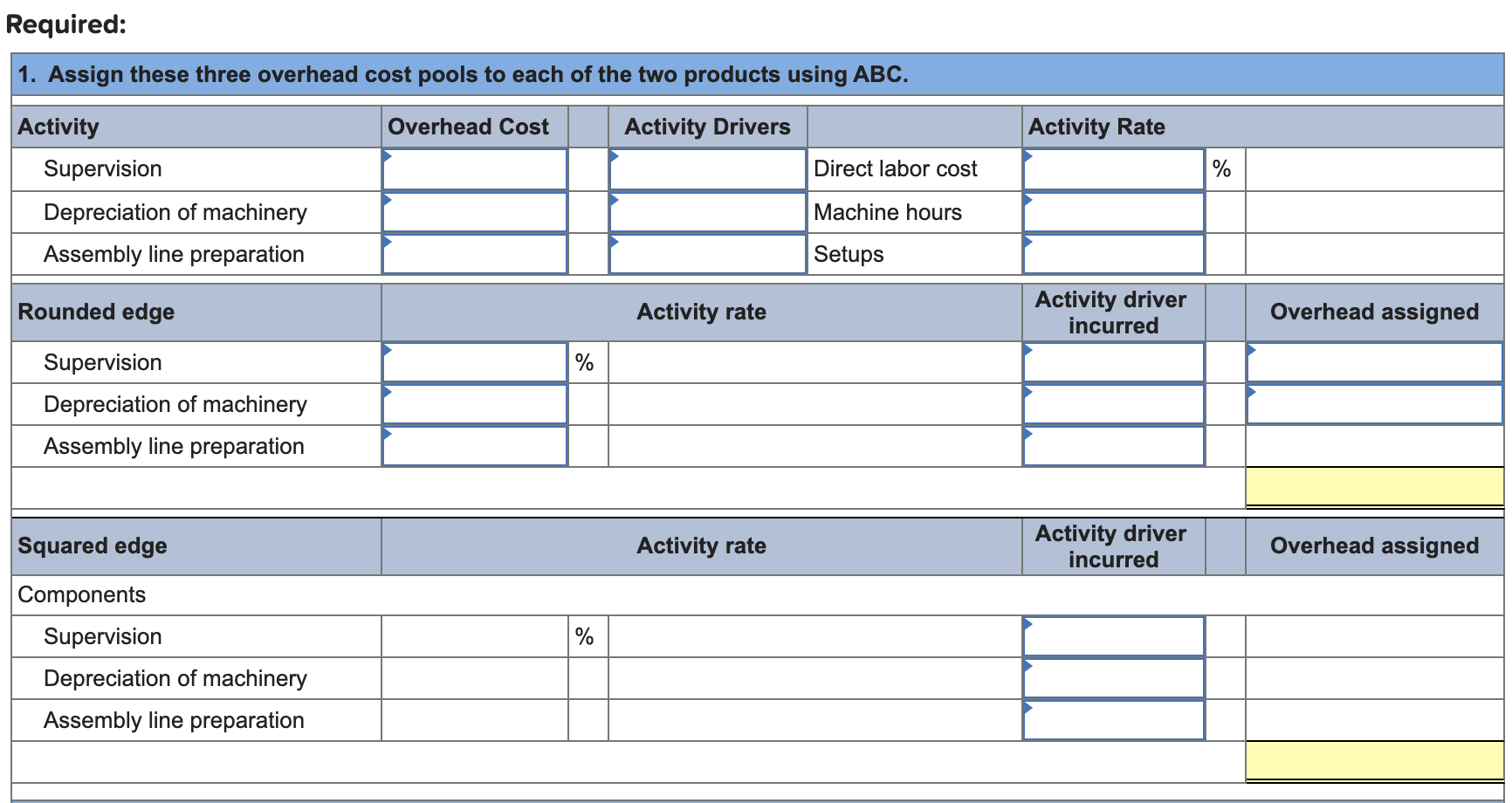This screenshot has height=803, width=1512.
Task: Select activity driver field beside Setups
Action: click(x=707, y=254)
